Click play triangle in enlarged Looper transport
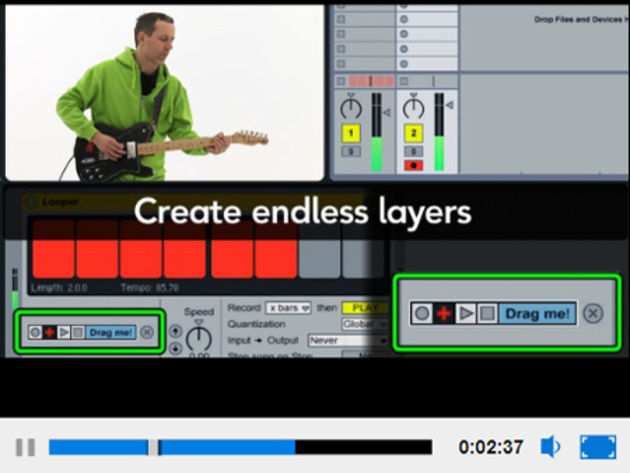 click(x=465, y=313)
